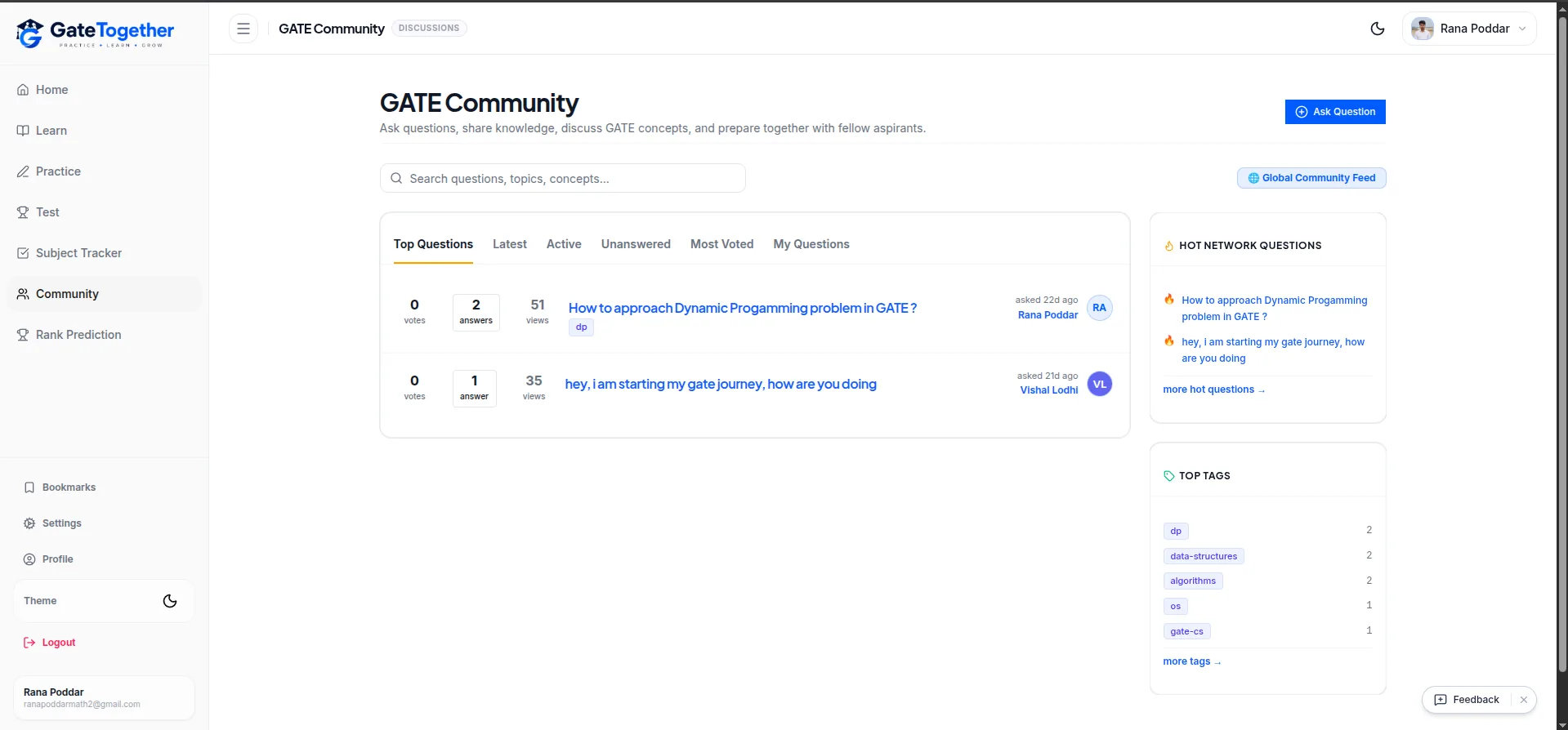Open Settings from the sidebar

pos(104,523)
